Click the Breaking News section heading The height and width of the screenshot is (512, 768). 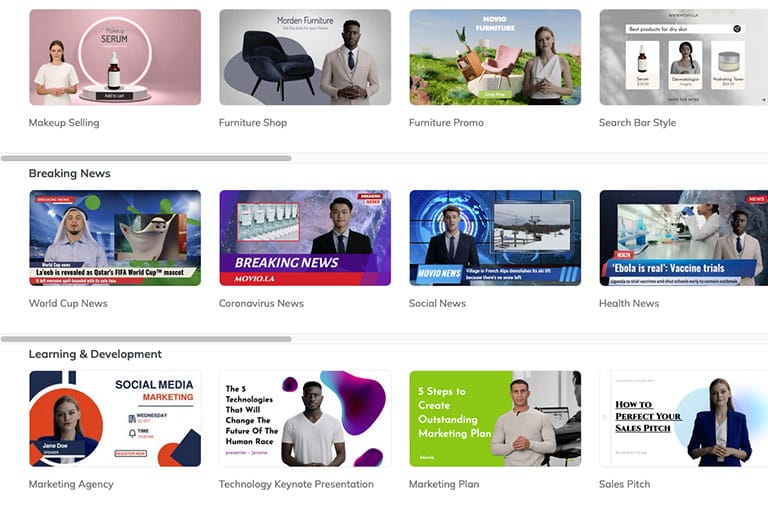[69, 173]
